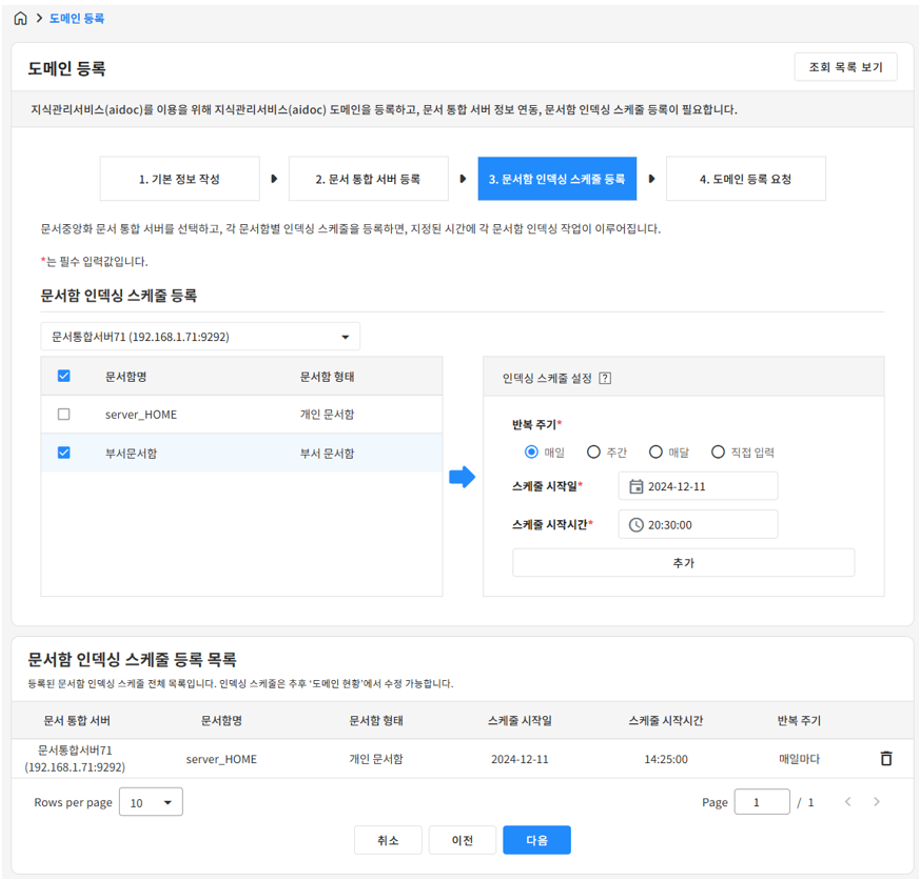Click the blue right arrow icon
The height and width of the screenshot is (881, 920).
(462, 478)
